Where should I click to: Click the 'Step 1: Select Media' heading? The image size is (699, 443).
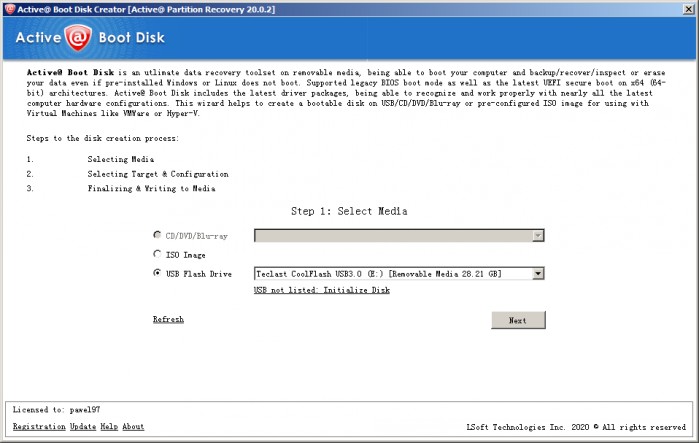pos(349,211)
